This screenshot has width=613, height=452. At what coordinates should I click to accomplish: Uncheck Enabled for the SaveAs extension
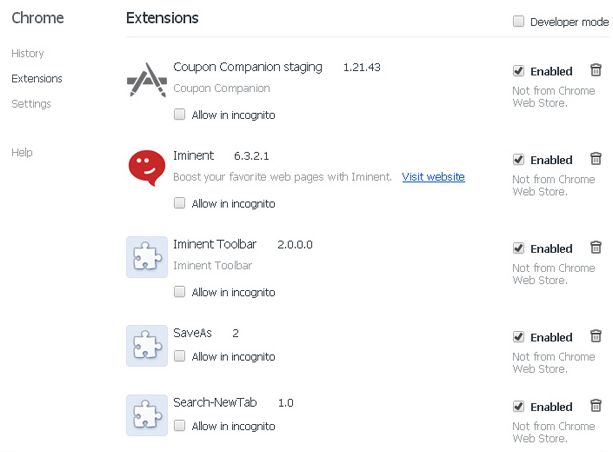coord(518,337)
